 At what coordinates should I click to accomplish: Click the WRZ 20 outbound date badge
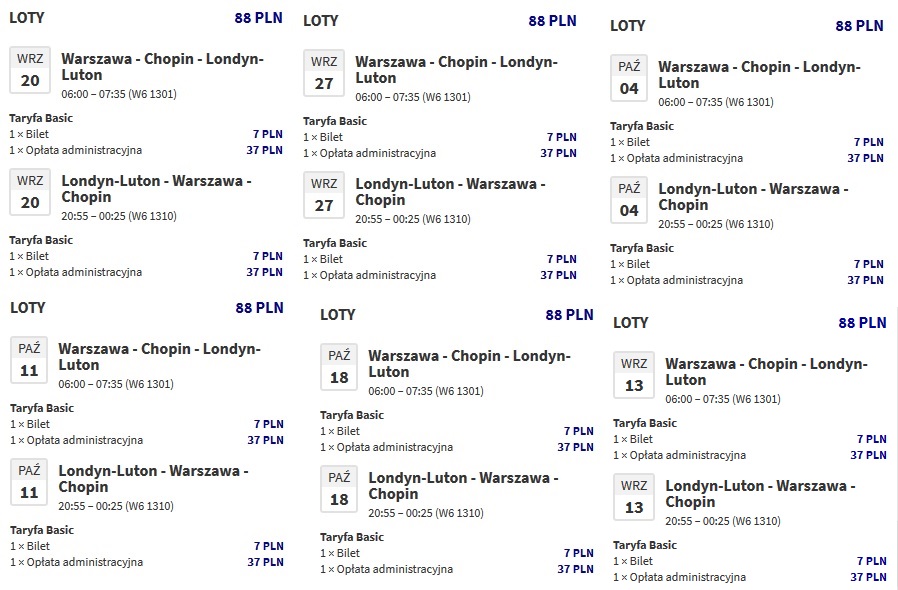30,70
